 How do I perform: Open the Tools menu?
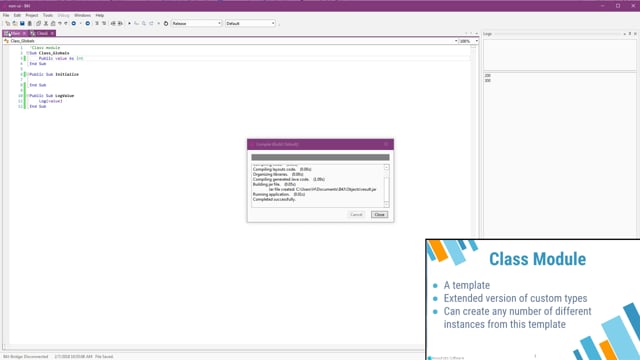click(x=48, y=15)
